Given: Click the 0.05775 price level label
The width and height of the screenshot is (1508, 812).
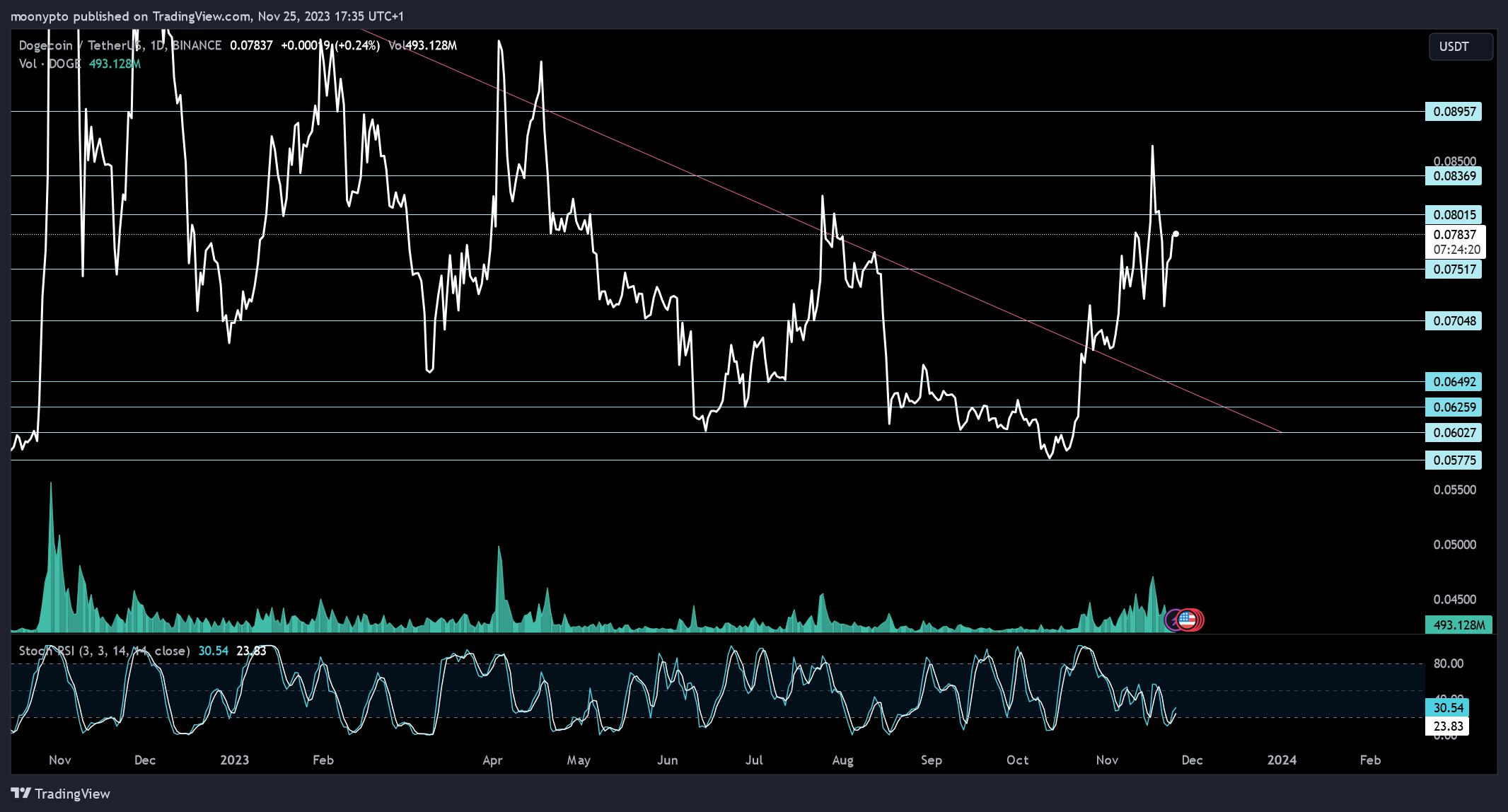Looking at the screenshot, I should (1453, 460).
